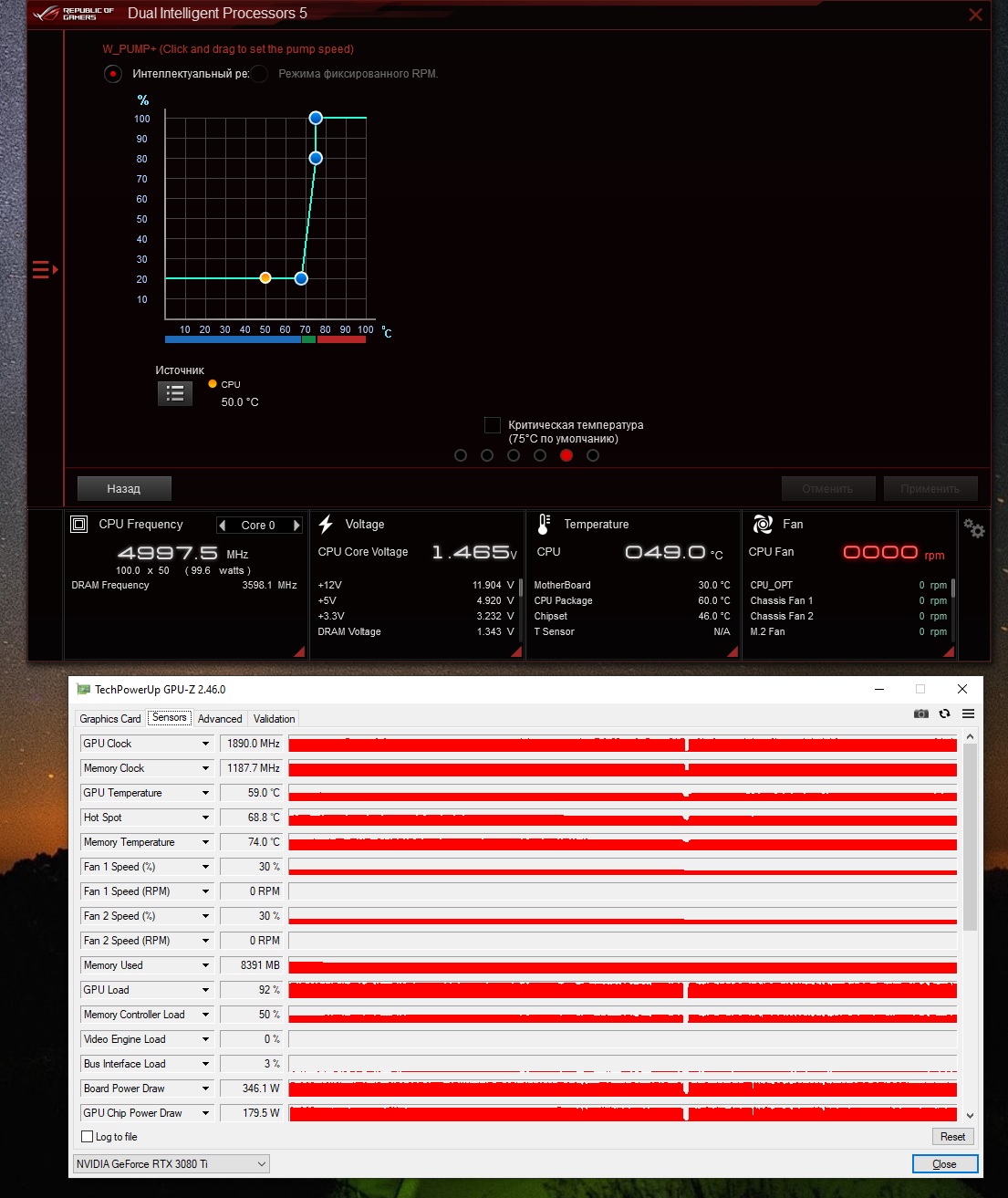Click the GPU-Z Close button
This screenshot has height=1198, width=1008.
pos(945,1164)
